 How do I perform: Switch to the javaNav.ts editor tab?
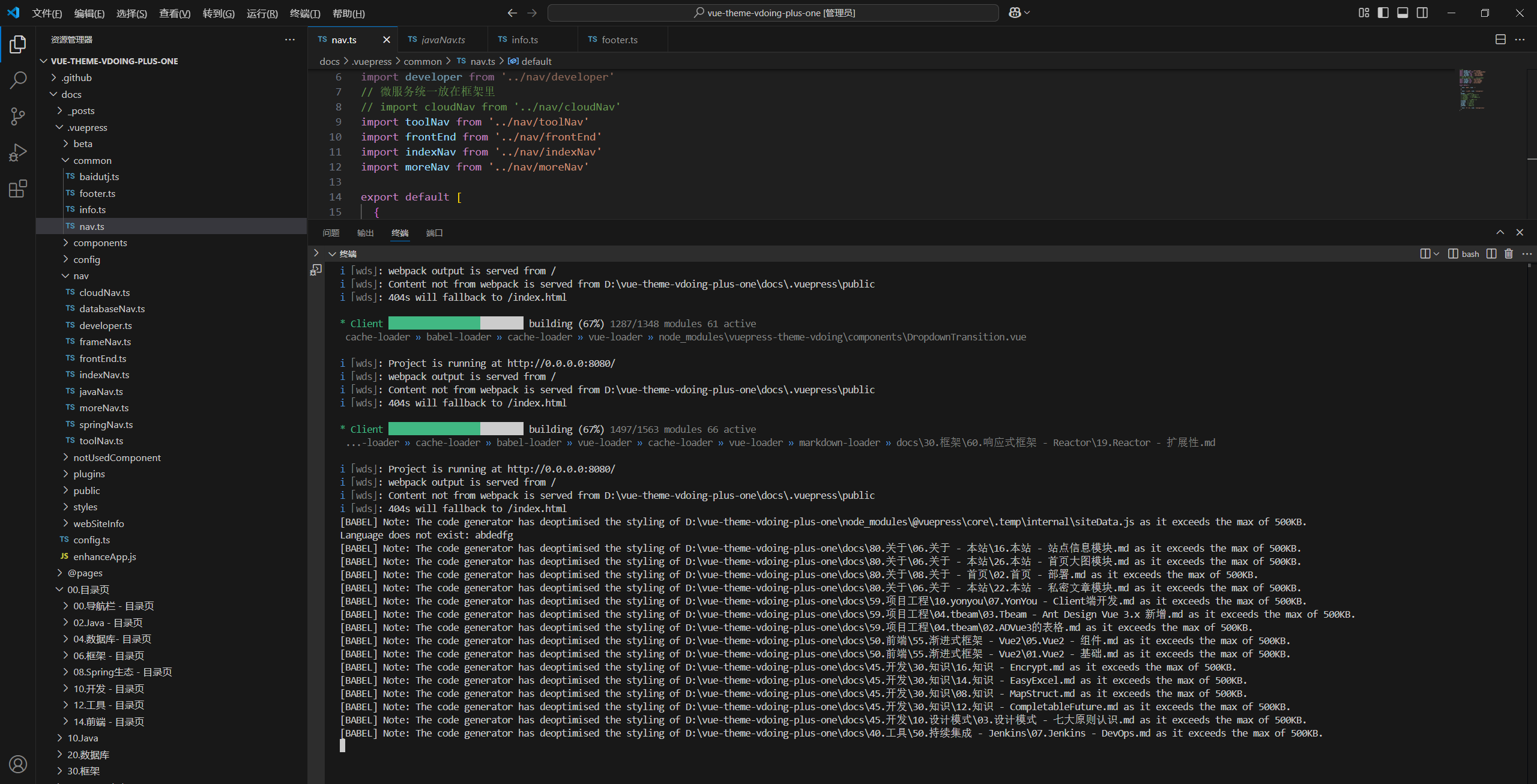[443, 40]
